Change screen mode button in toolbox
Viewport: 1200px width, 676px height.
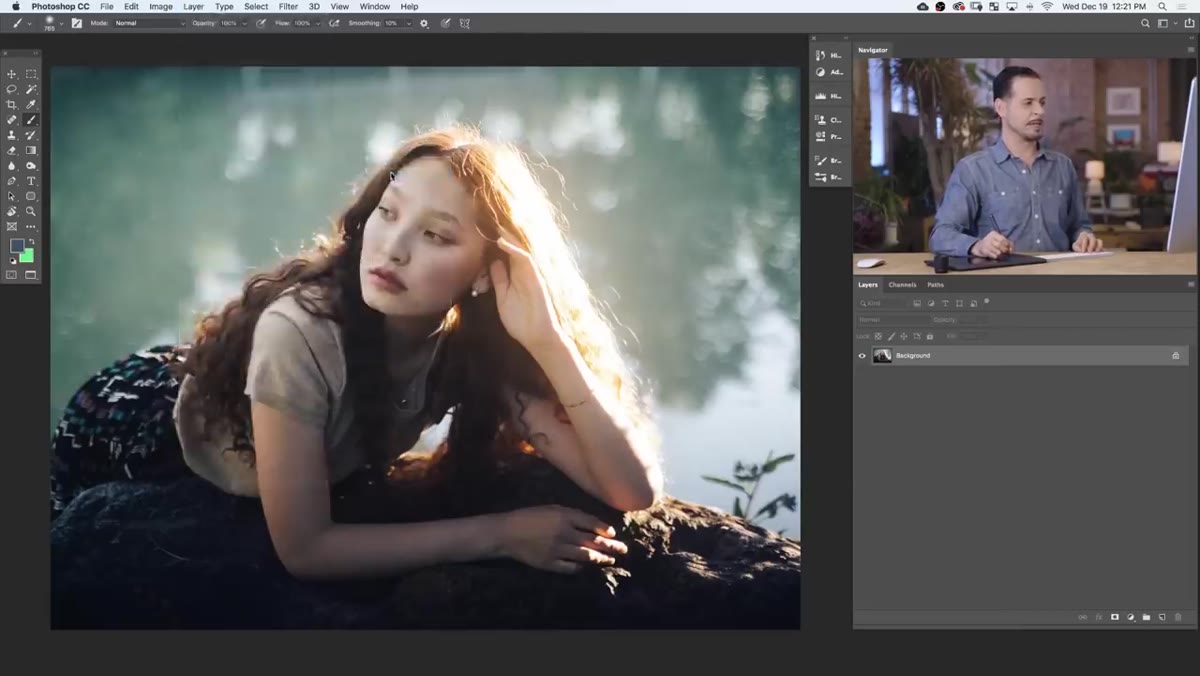[31, 275]
